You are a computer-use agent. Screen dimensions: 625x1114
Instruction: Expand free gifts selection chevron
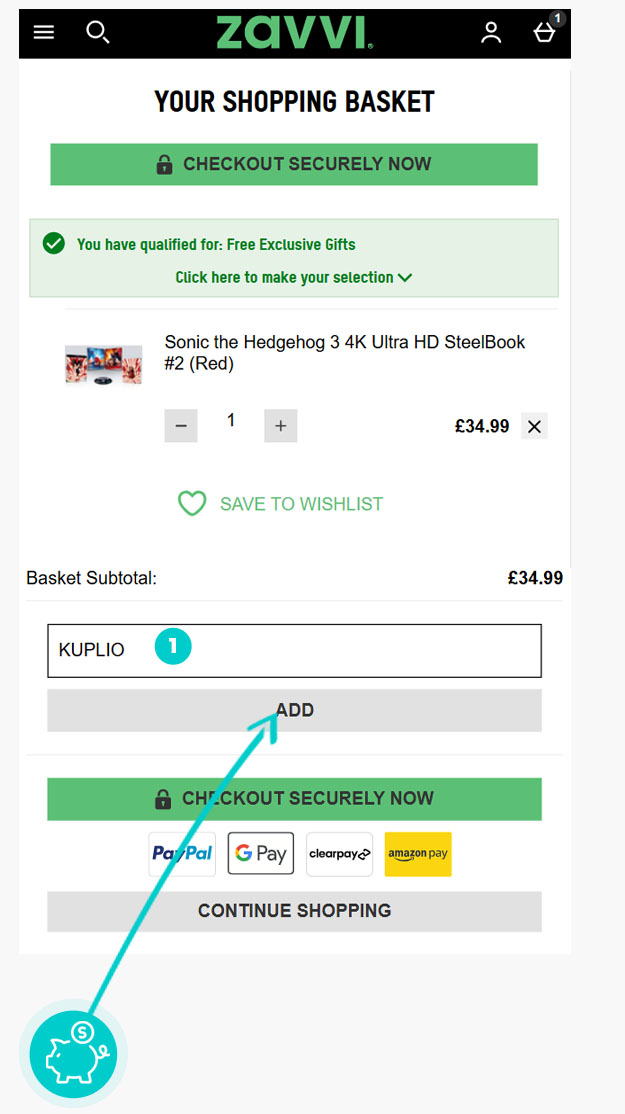(405, 278)
